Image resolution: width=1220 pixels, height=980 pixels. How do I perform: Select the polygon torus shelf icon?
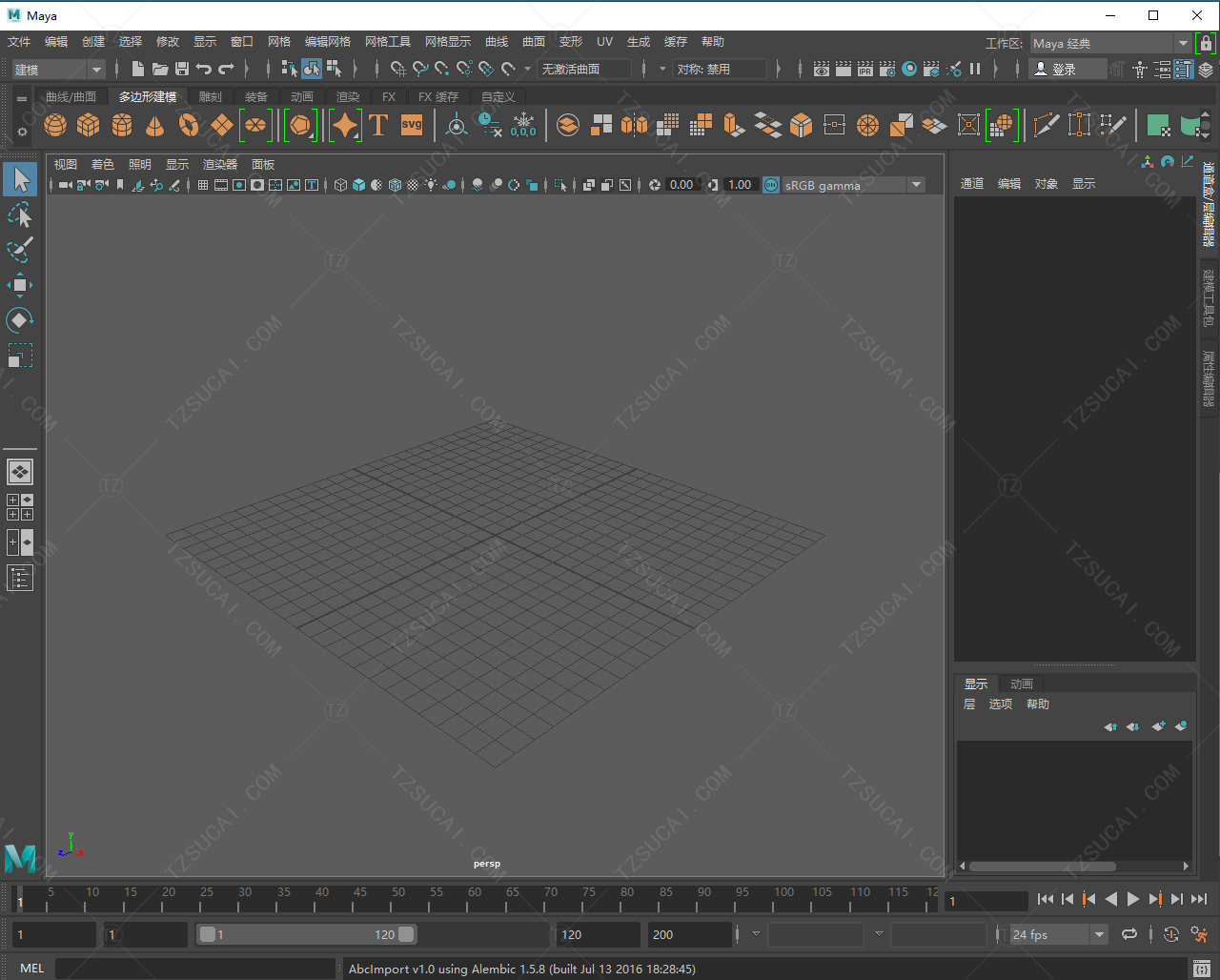(189, 125)
